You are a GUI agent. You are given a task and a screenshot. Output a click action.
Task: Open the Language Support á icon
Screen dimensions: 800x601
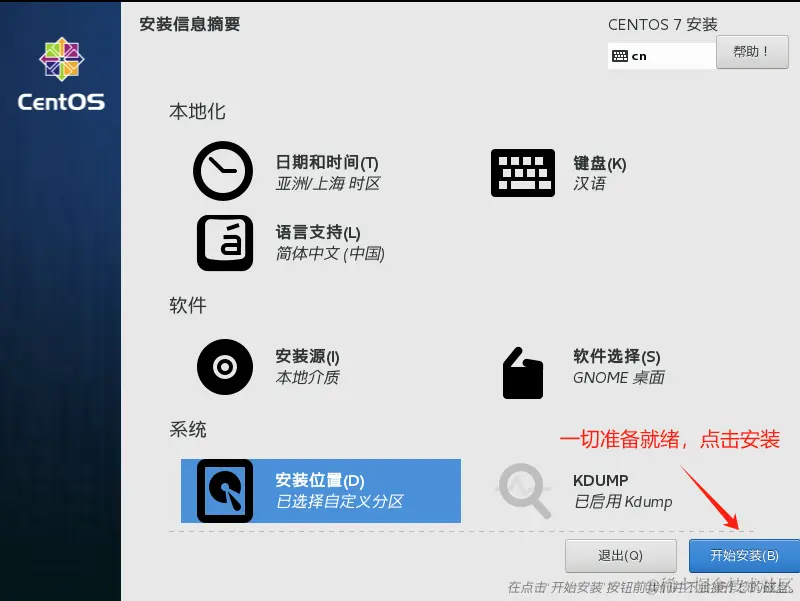coord(225,243)
